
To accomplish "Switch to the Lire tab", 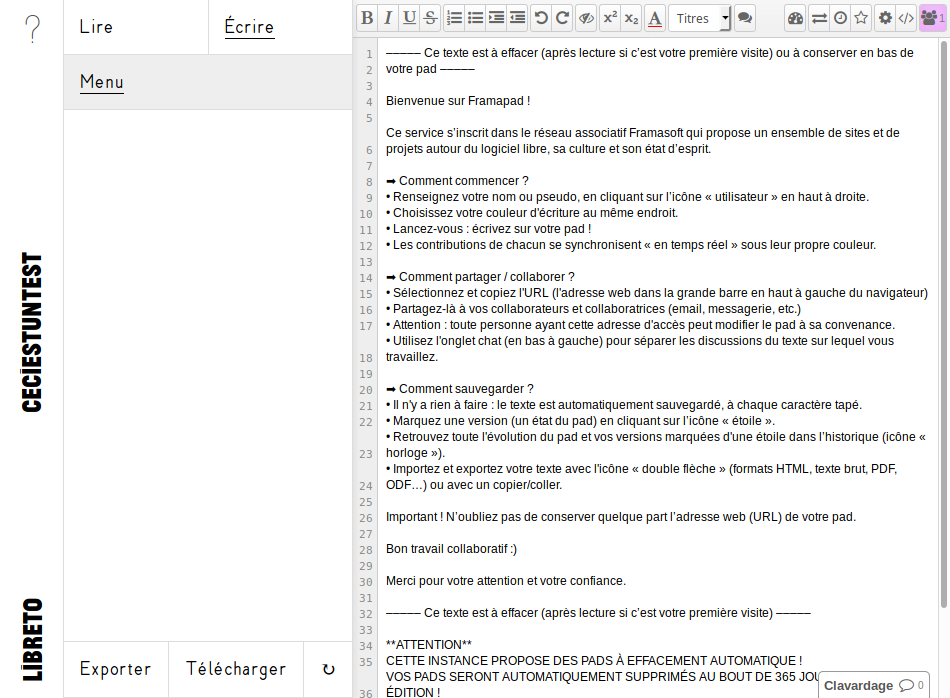I will pyautogui.click(x=136, y=27).
